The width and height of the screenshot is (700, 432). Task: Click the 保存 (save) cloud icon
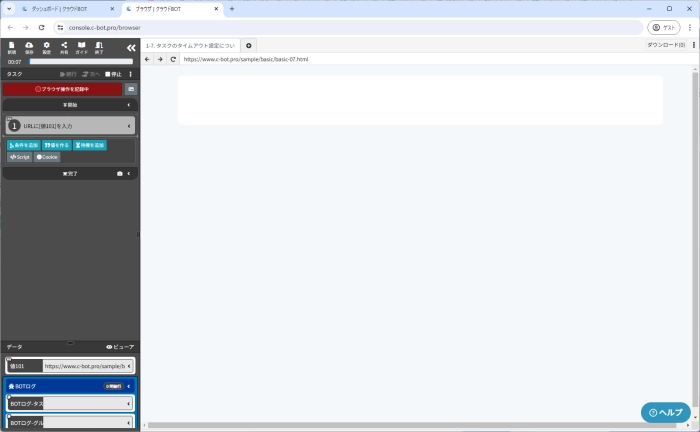[x=29, y=47]
